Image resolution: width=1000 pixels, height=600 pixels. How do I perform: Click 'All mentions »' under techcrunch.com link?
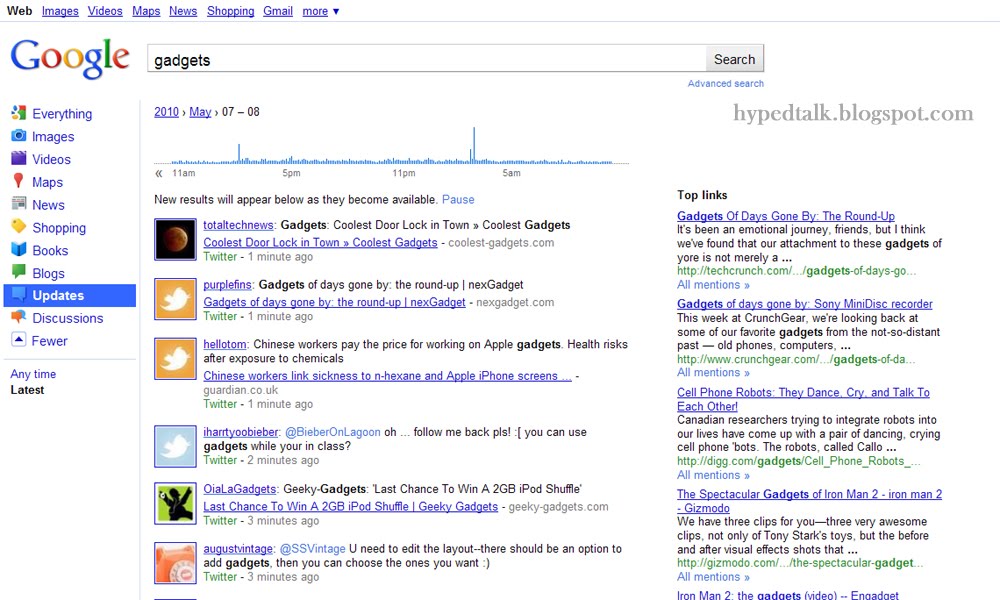pos(713,284)
